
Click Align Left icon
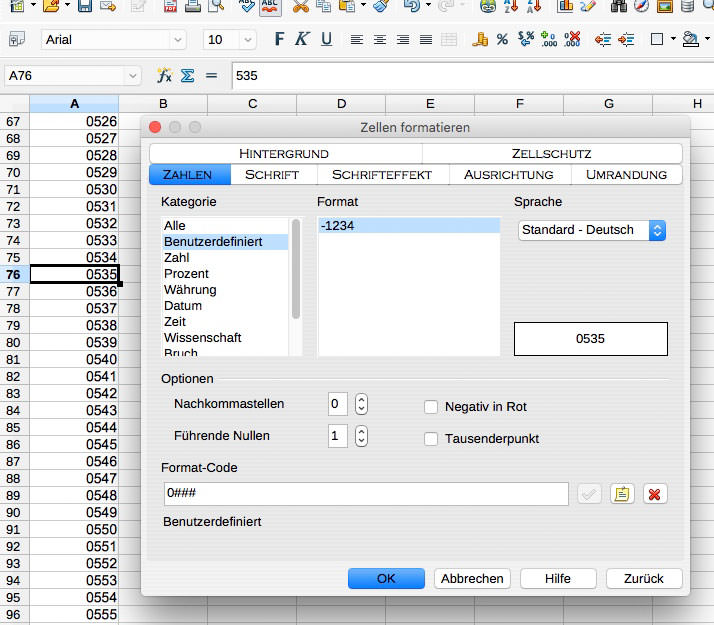[x=357, y=40]
